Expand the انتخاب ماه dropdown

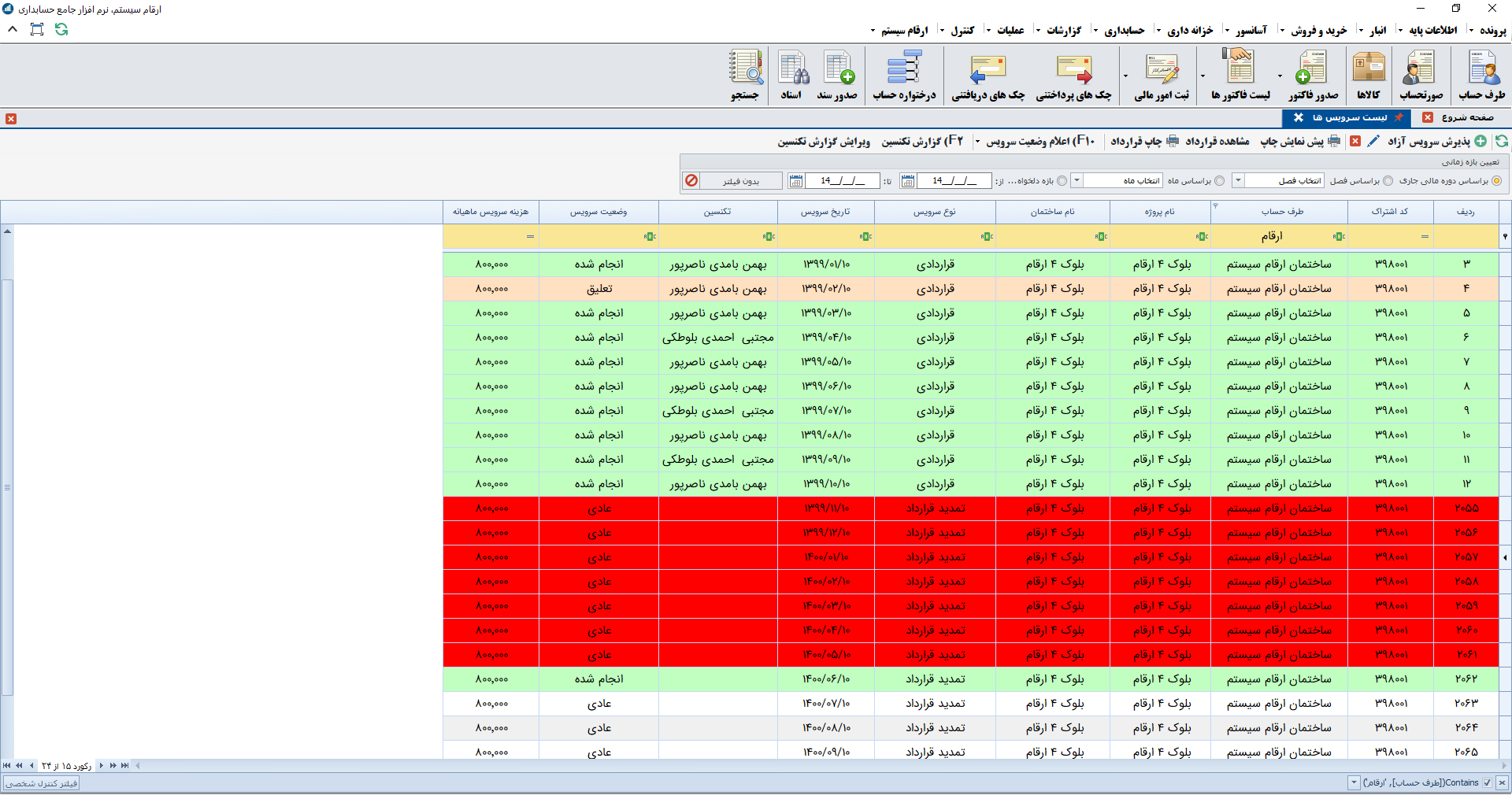(x=1077, y=181)
